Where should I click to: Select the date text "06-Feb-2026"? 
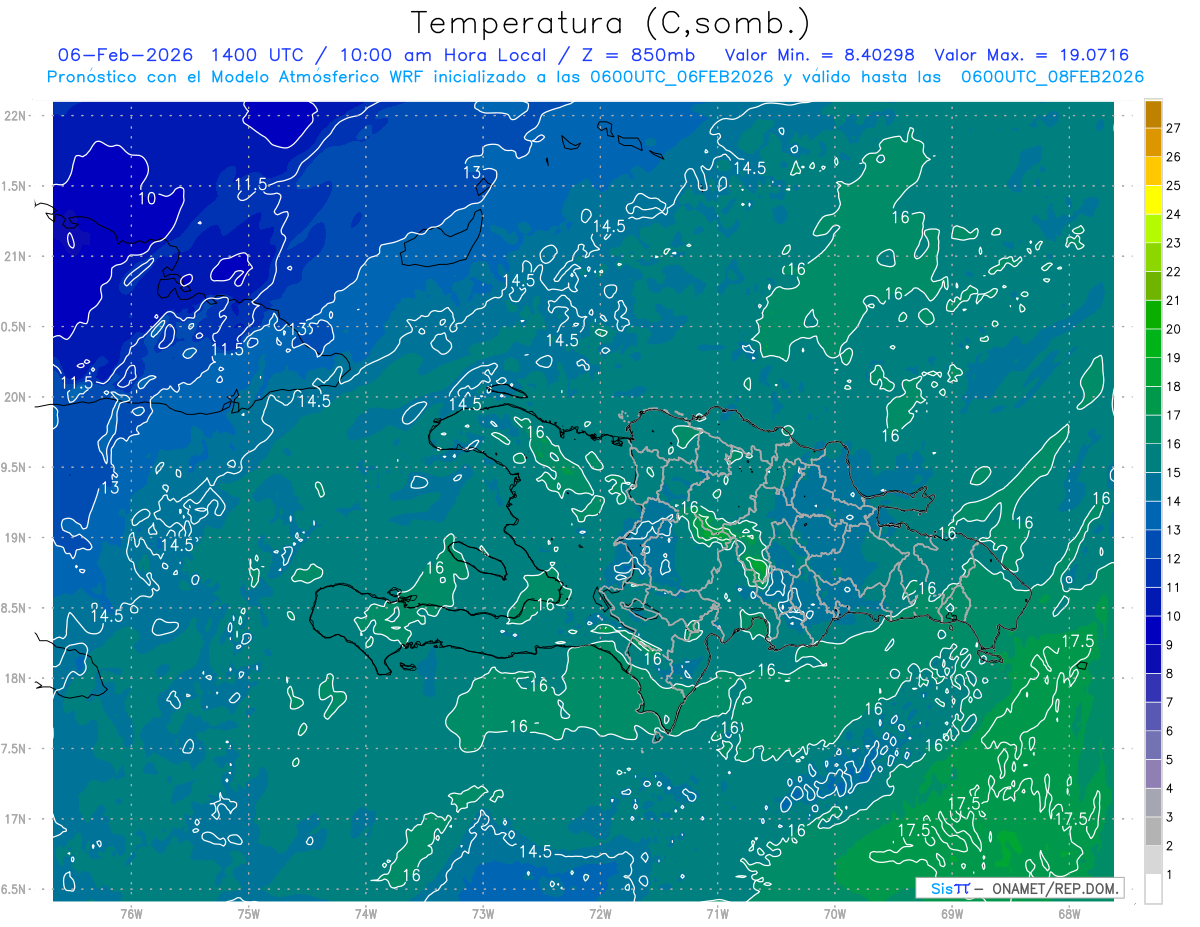[125, 55]
